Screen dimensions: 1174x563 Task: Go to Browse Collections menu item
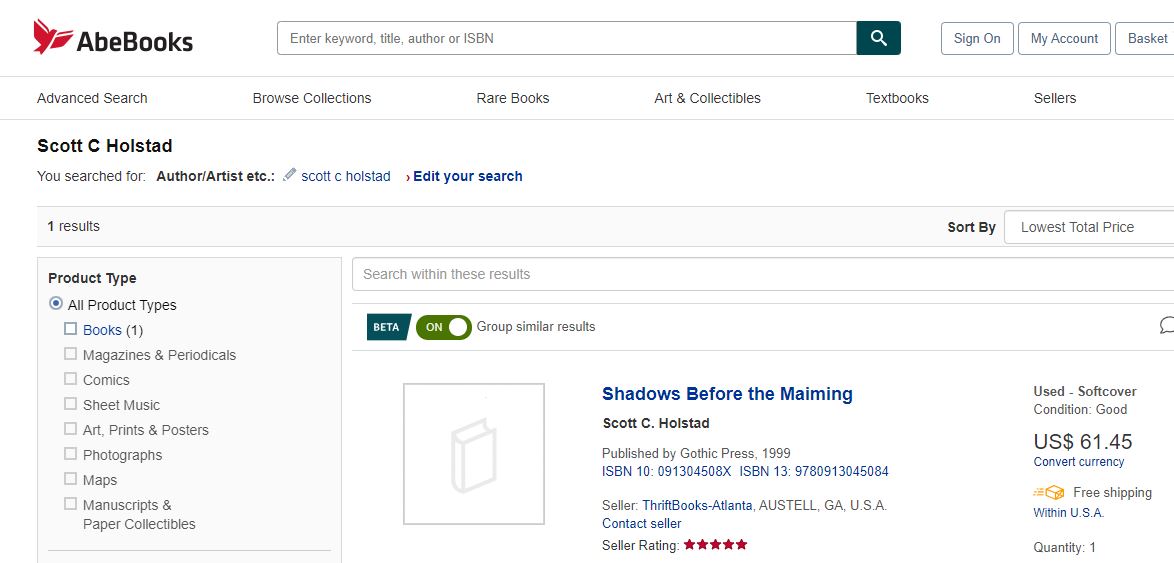(312, 98)
